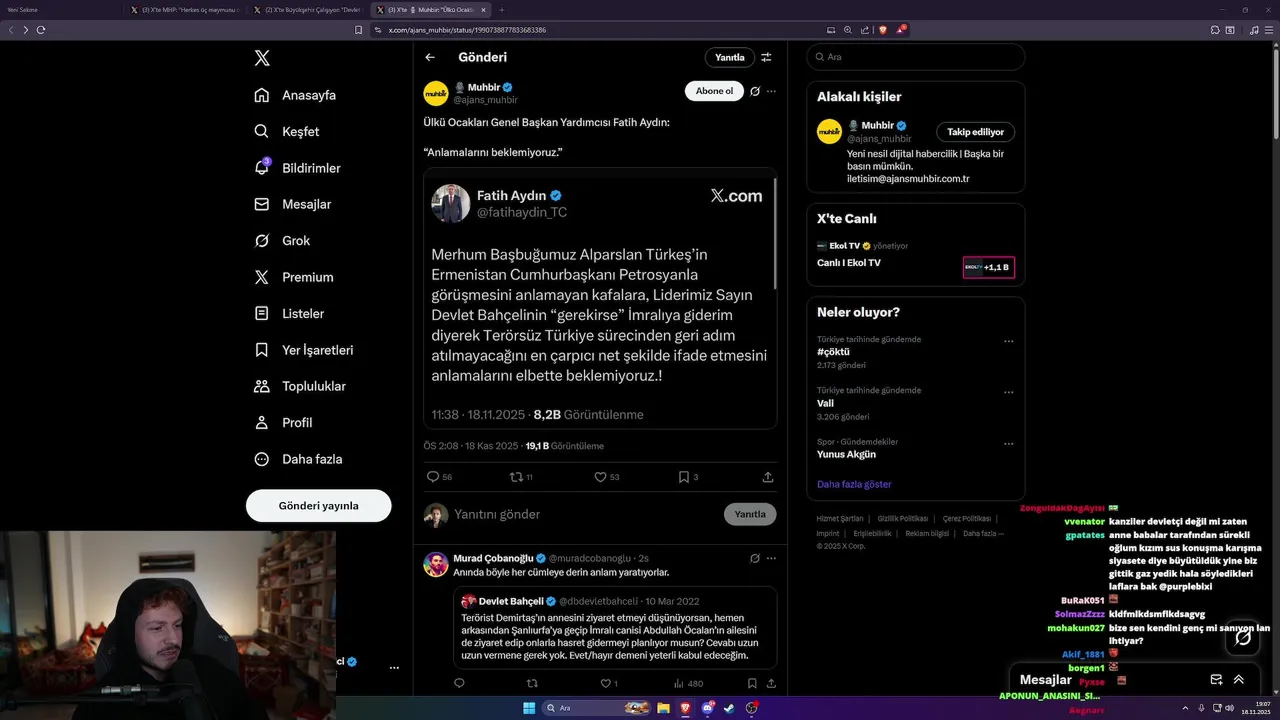Click Grok icon on Murad Çobanoğlu's reply
Screen dimensions: 1280x720
tap(755, 558)
